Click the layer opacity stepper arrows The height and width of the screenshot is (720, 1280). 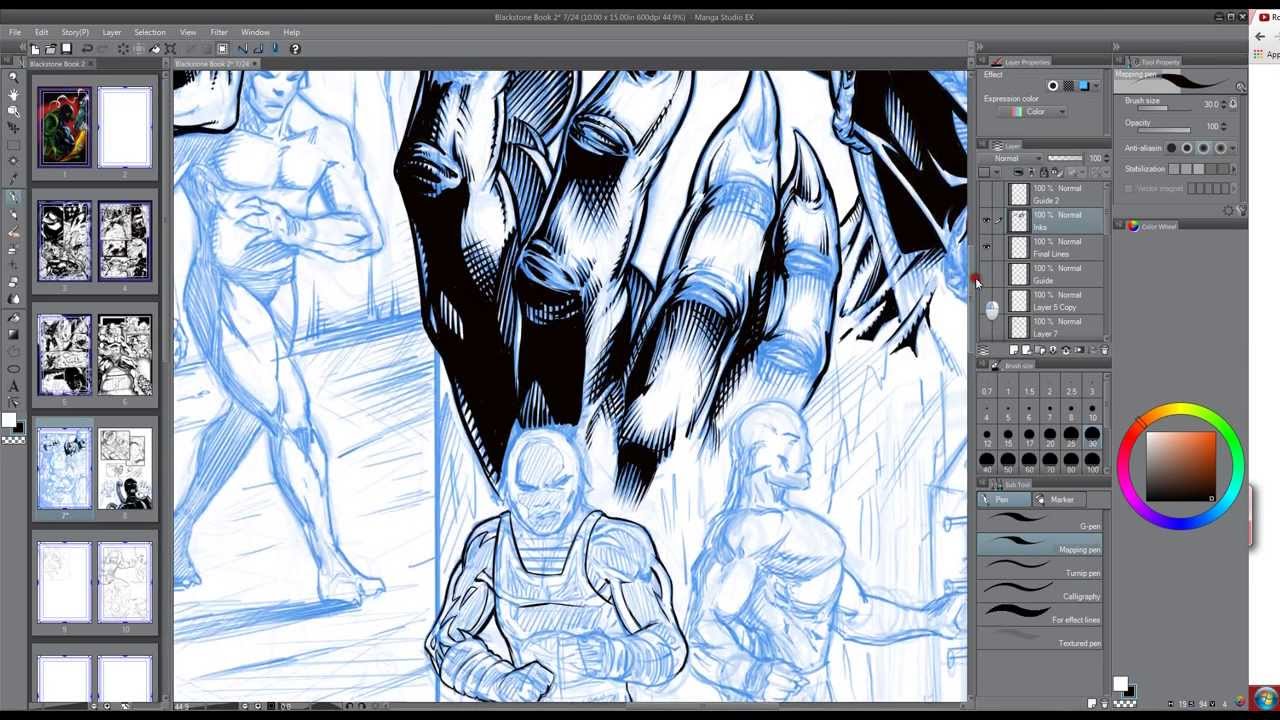tap(1106, 158)
